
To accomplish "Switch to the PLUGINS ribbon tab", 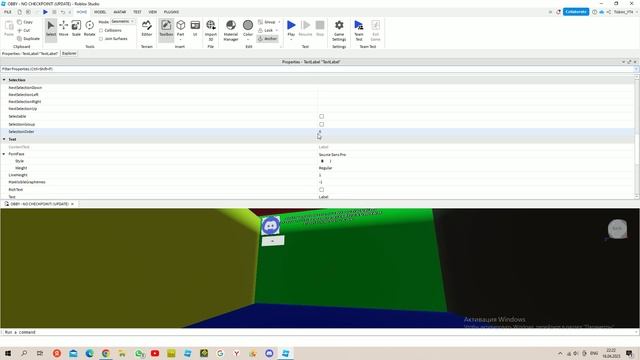I will pos(171,12).
